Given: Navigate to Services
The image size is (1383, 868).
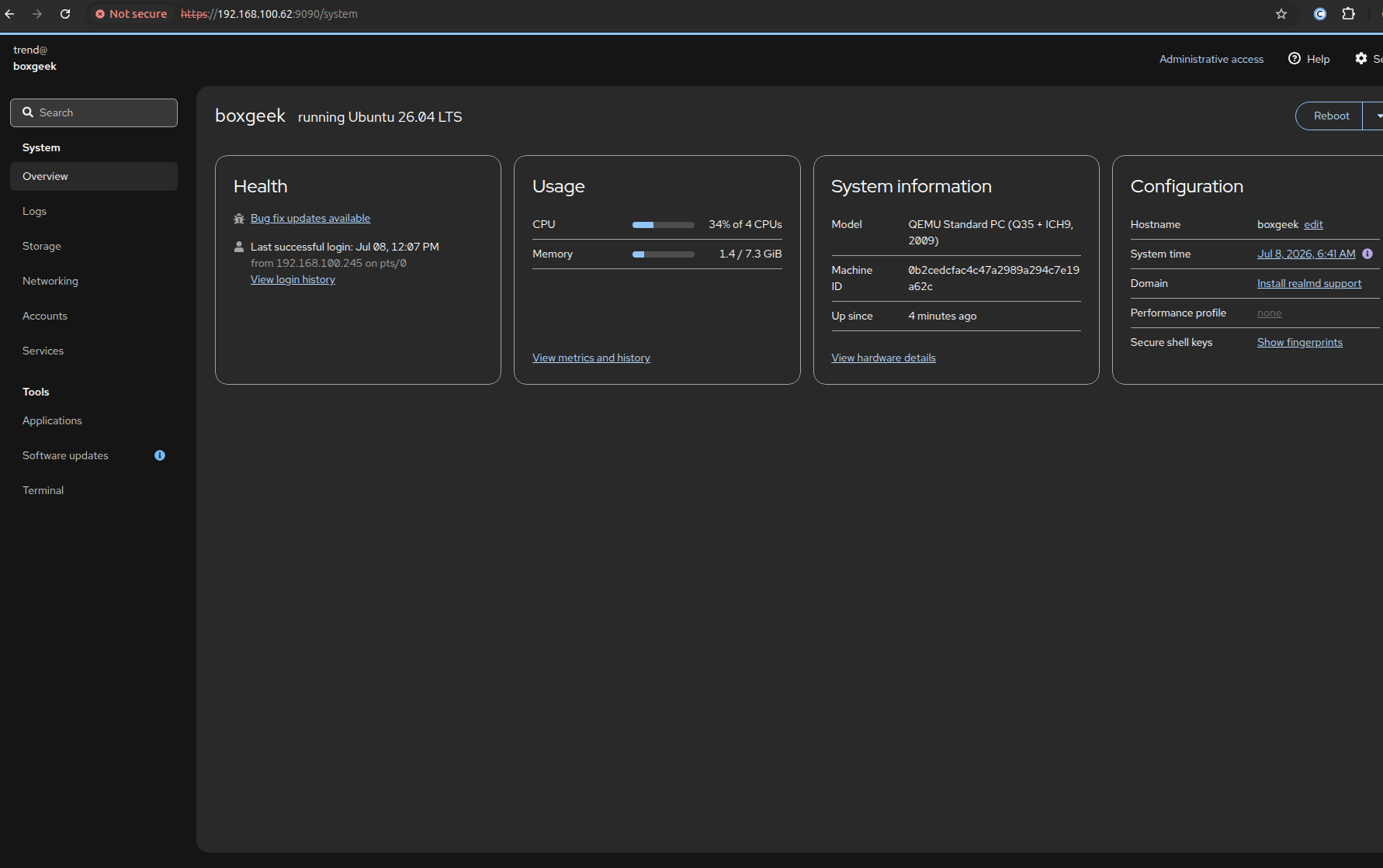Looking at the screenshot, I should point(94,351).
